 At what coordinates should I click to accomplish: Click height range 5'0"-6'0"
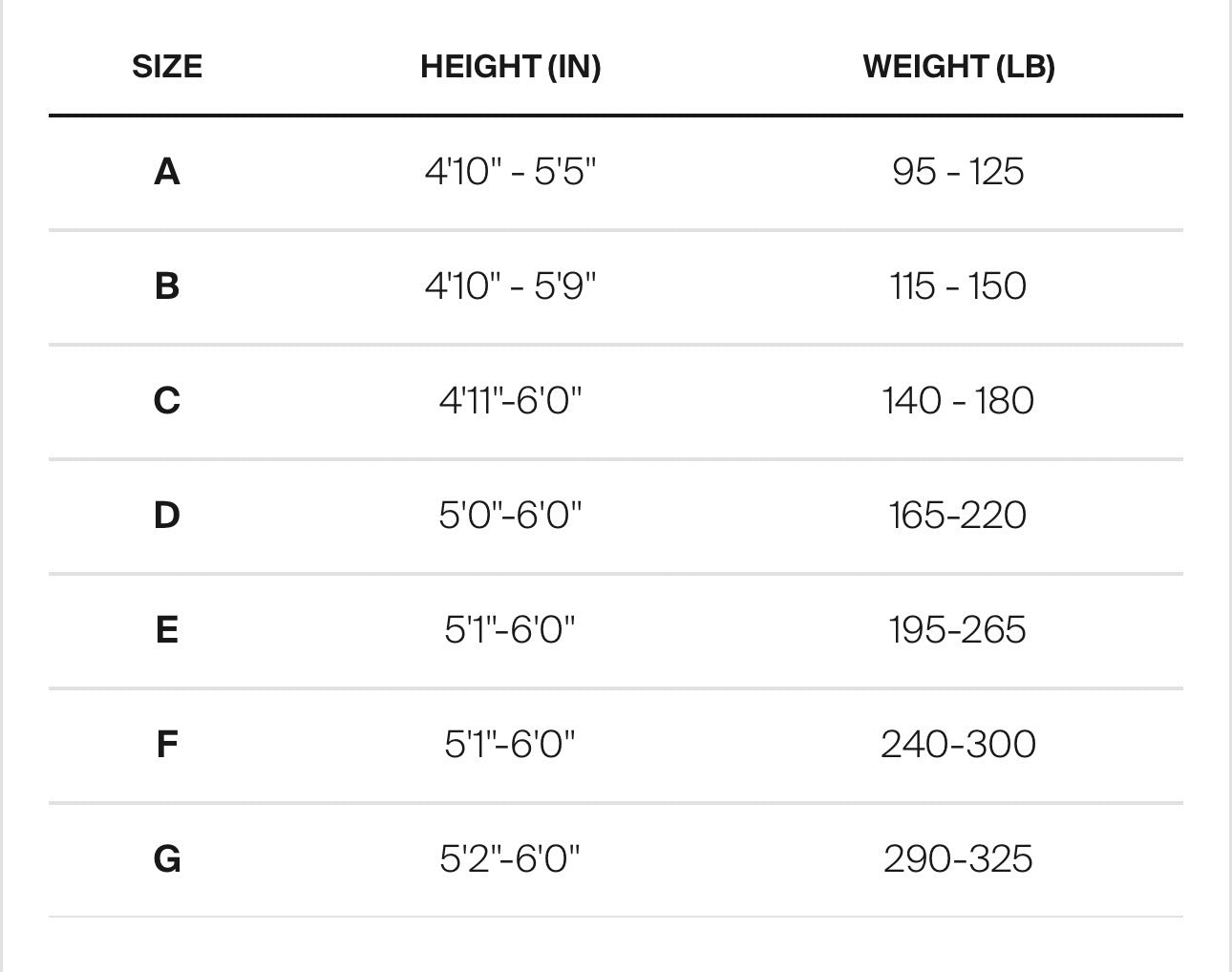[x=511, y=515]
